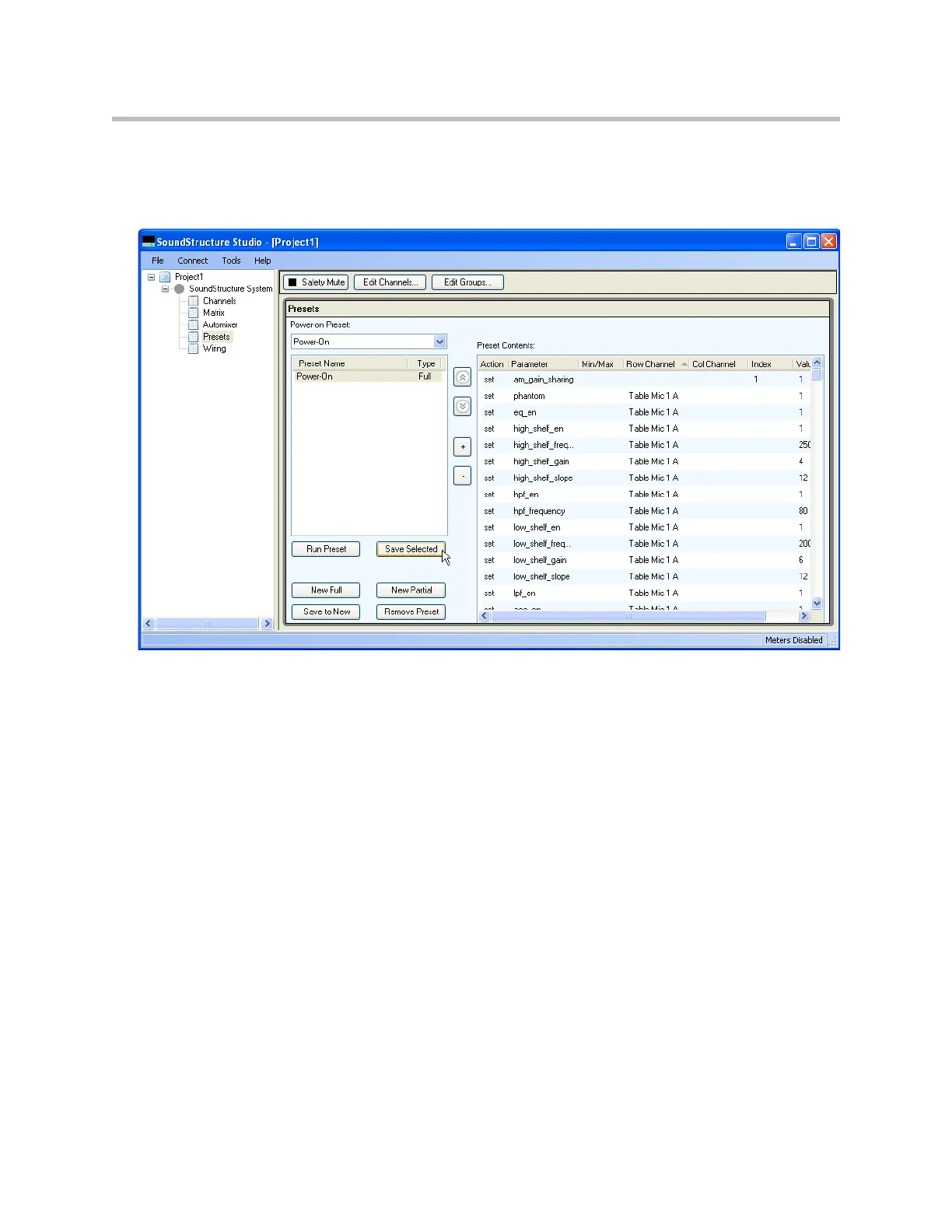Click the Min/Max column header
Screen dimensions: 952x1232
click(600, 364)
